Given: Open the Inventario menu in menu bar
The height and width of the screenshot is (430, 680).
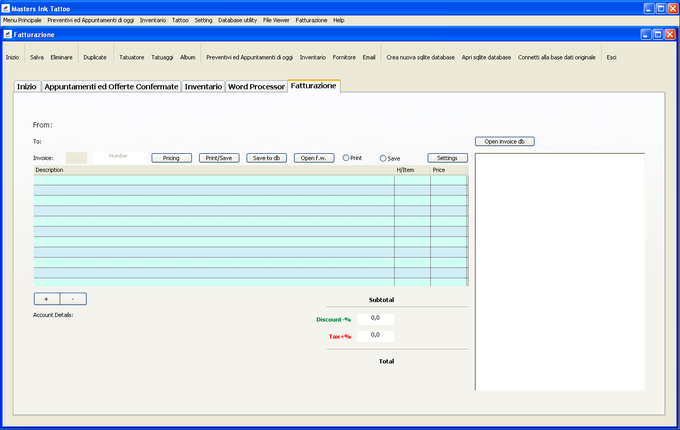Looking at the screenshot, I should tap(153, 20).
